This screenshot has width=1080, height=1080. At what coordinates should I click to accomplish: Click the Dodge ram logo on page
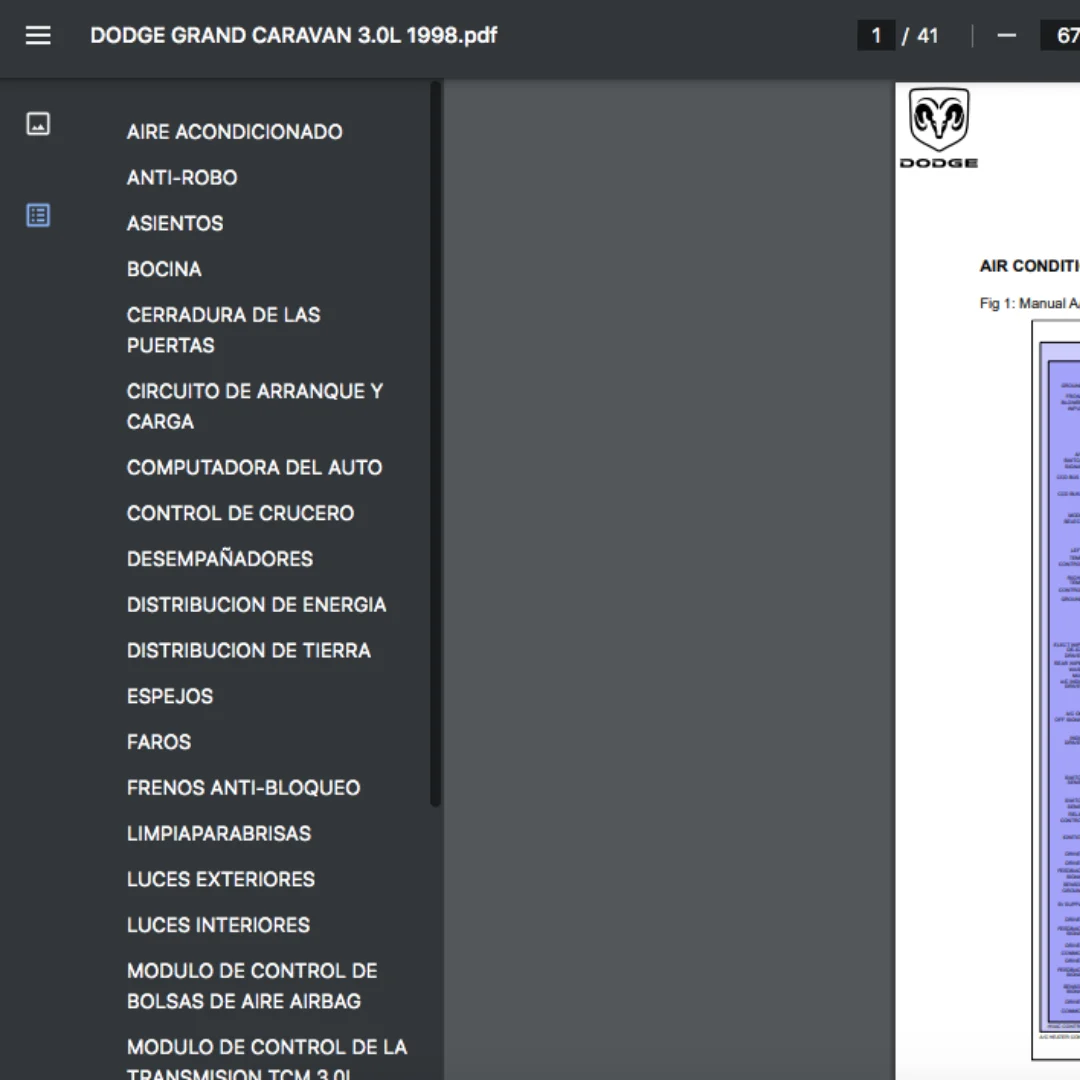(939, 127)
